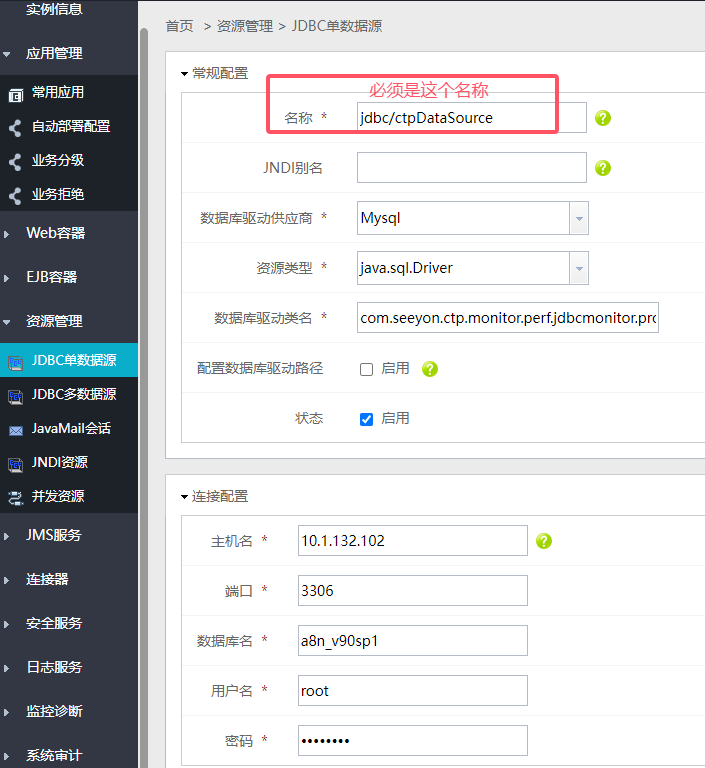This screenshot has width=705, height=768.
Task: Click the JDBC多数据源 database icon
Action: click(x=16, y=396)
